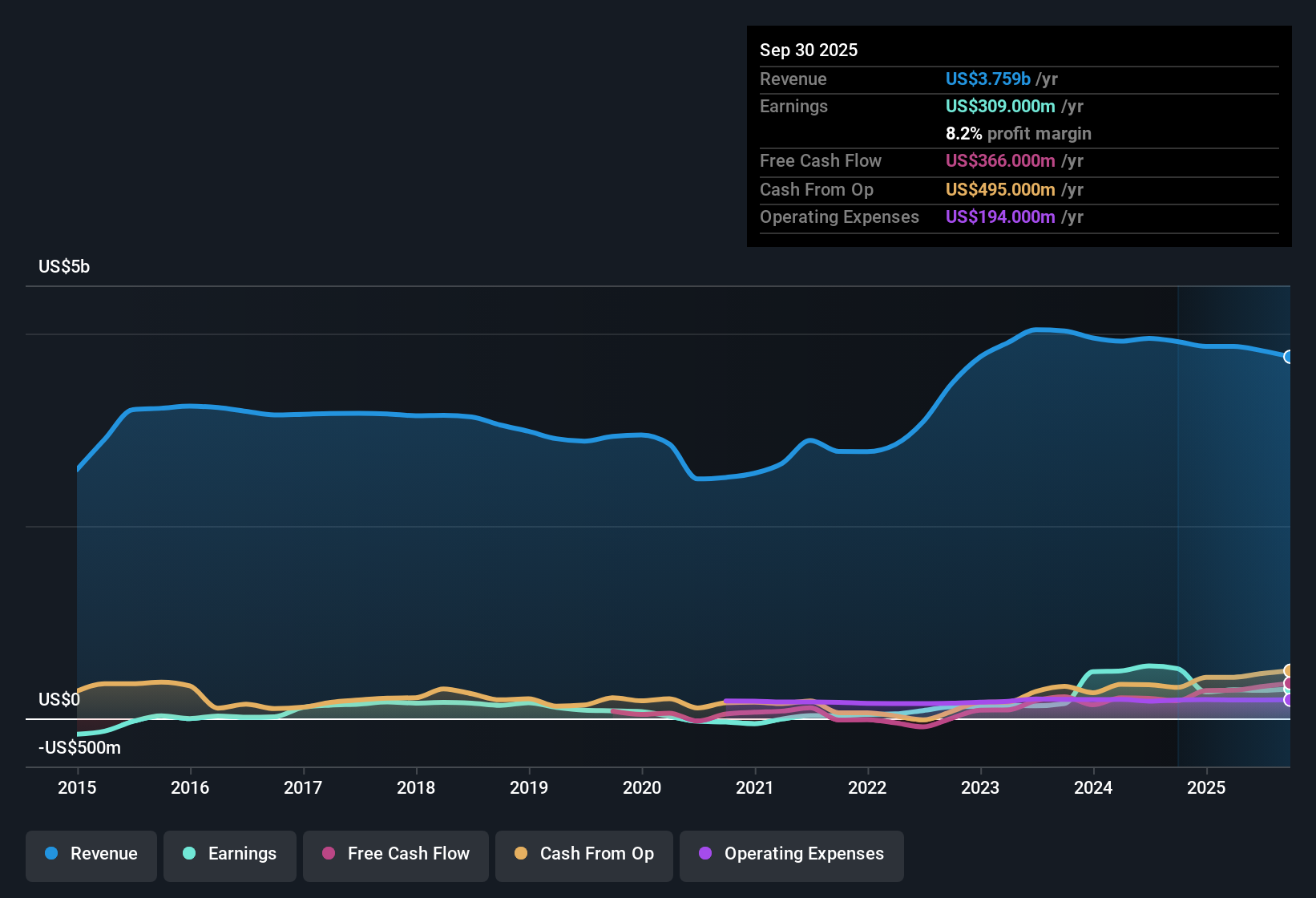Click the US$3.759b Revenue value link
Screen dimensions: 1316x898
pyautogui.click(x=987, y=79)
